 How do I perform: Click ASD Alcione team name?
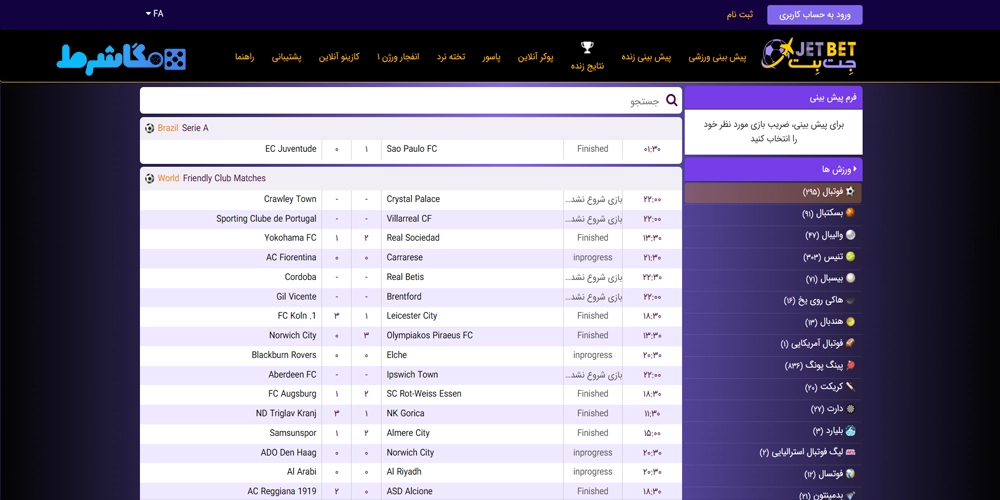(409, 492)
